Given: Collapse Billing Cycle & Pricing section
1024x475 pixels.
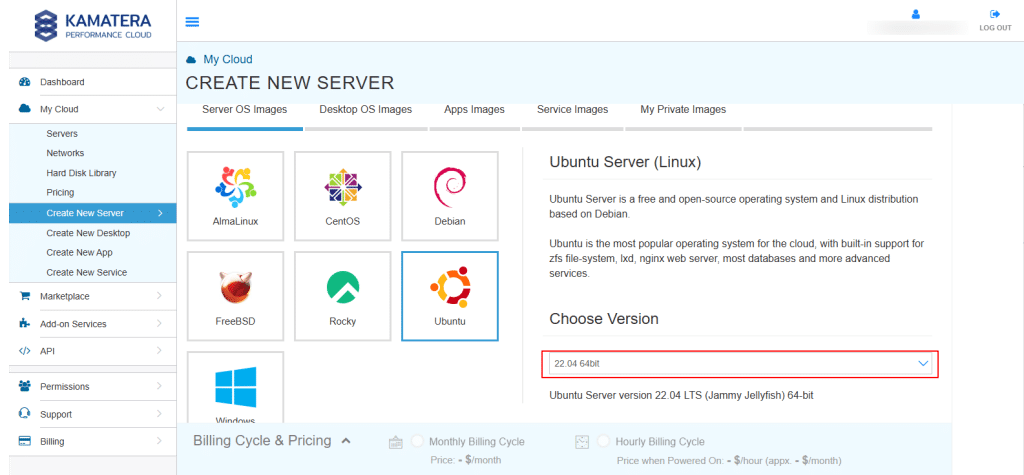Looking at the screenshot, I should pos(346,441).
